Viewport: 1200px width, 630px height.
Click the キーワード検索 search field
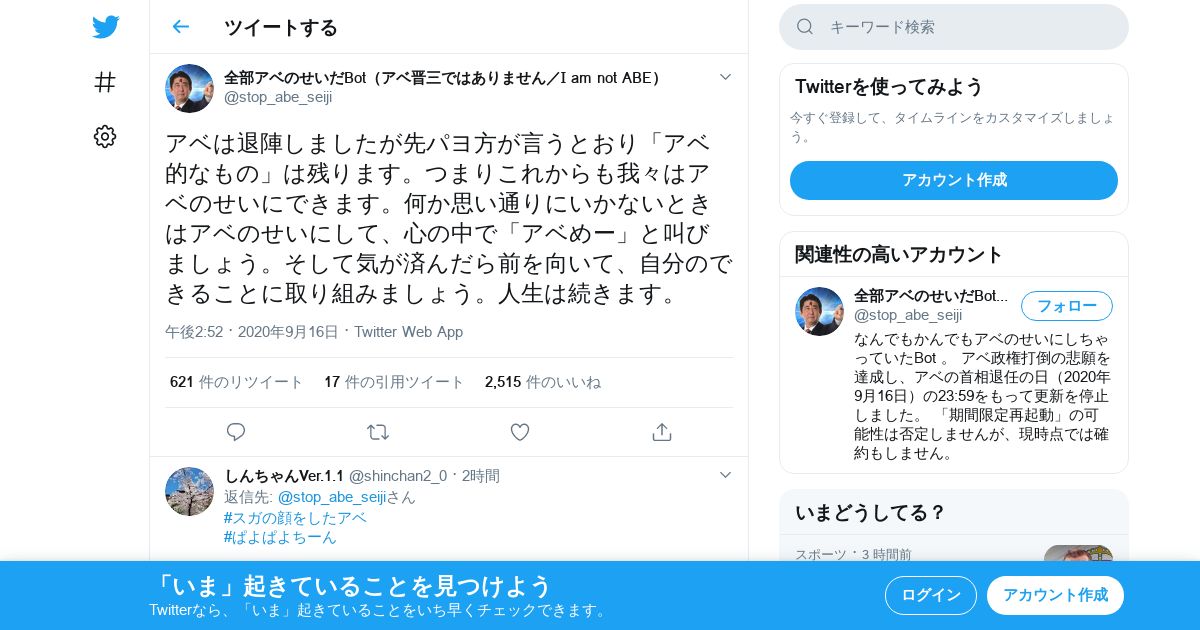[x=954, y=27]
